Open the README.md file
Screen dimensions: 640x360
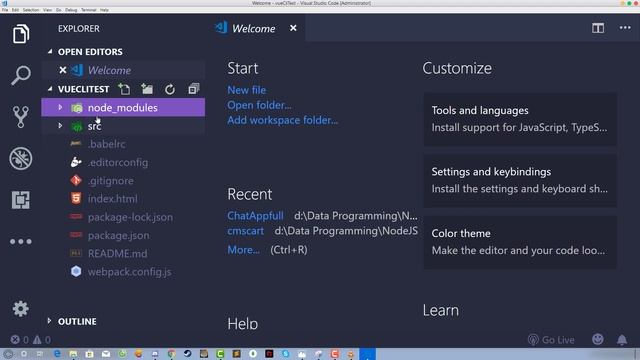click(x=123, y=253)
